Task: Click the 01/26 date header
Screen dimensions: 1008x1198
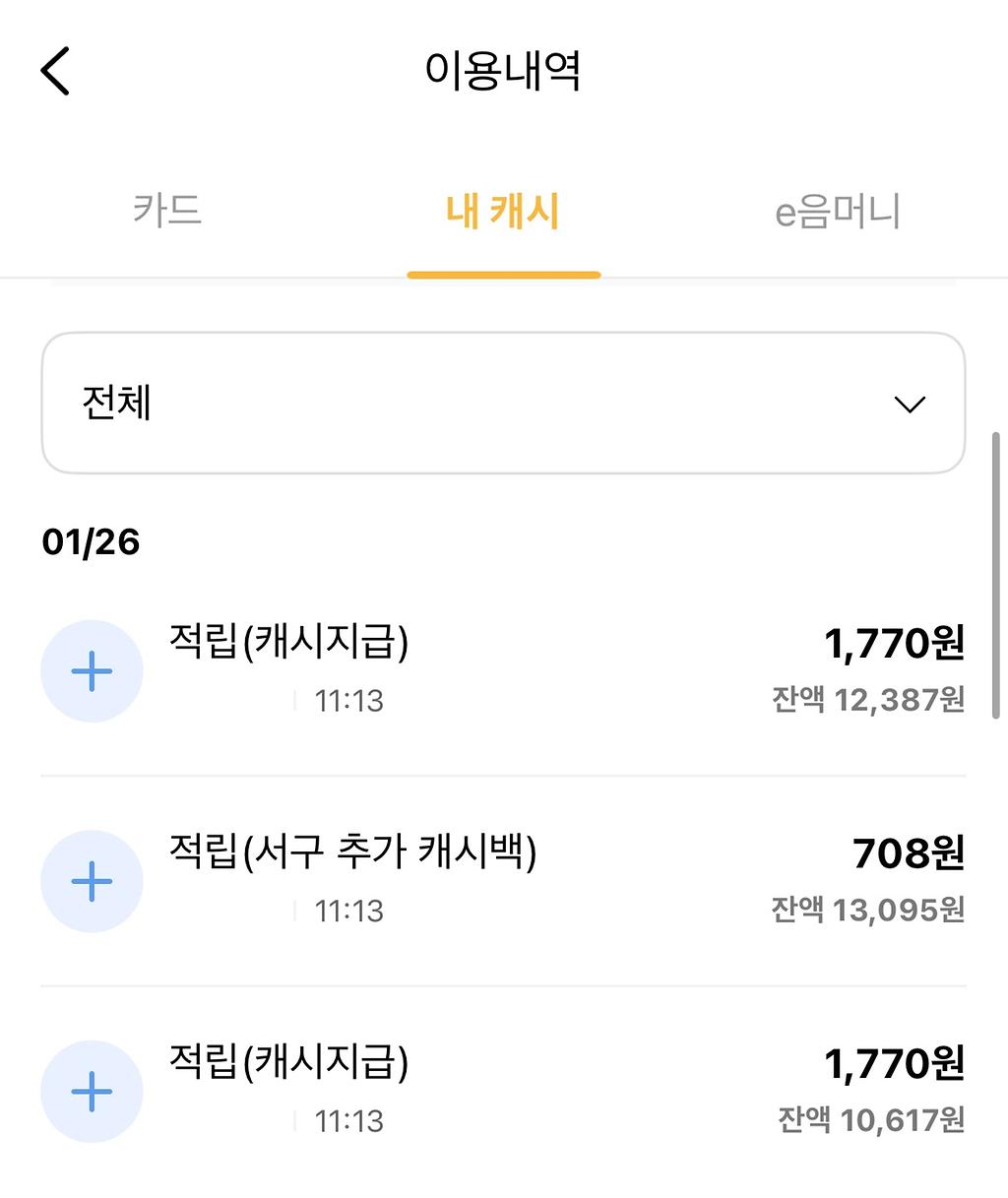Action: pyautogui.click(x=91, y=542)
